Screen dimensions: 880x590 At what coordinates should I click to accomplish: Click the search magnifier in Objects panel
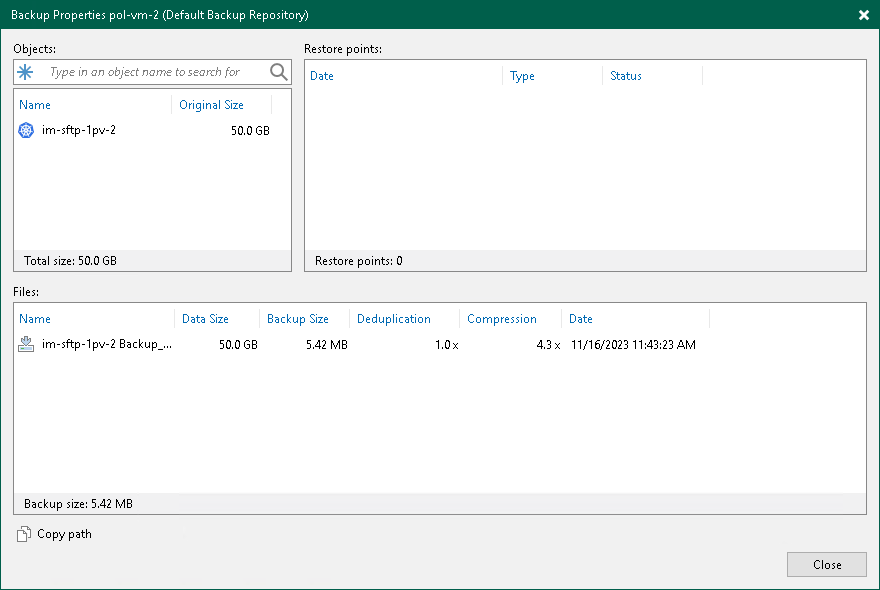pos(279,72)
